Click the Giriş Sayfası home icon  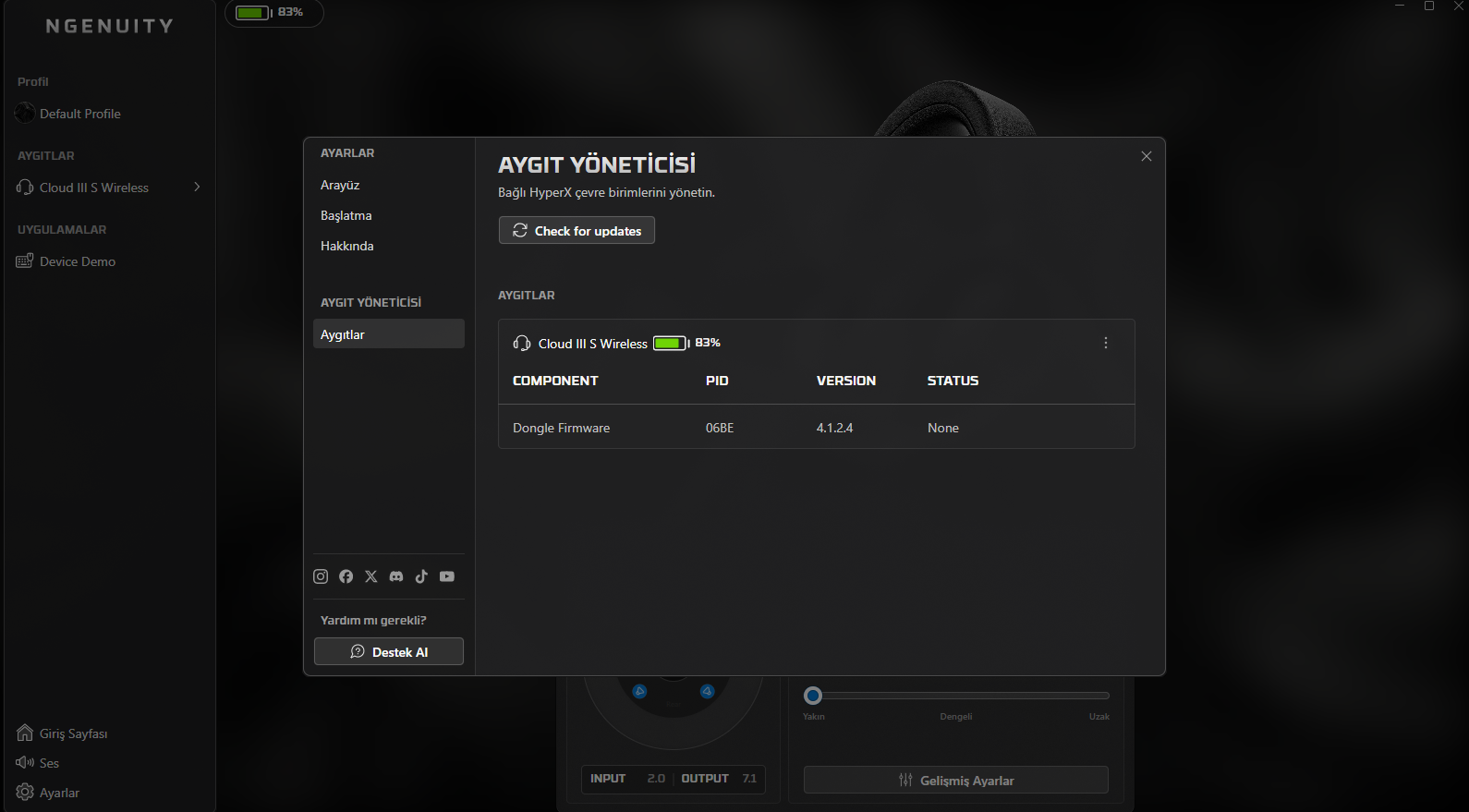pyautogui.click(x=25, y=733)
